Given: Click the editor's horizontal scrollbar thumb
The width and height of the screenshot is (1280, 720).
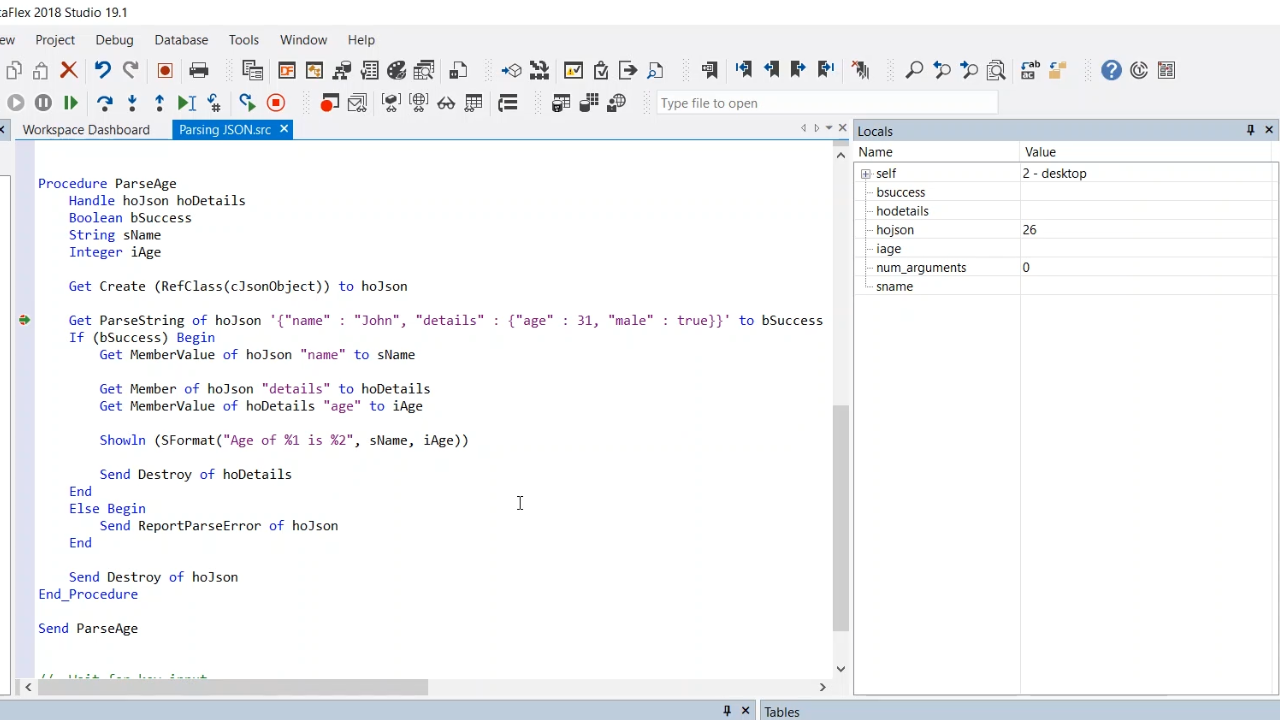Looking at the screenshot, I should 232,687.
